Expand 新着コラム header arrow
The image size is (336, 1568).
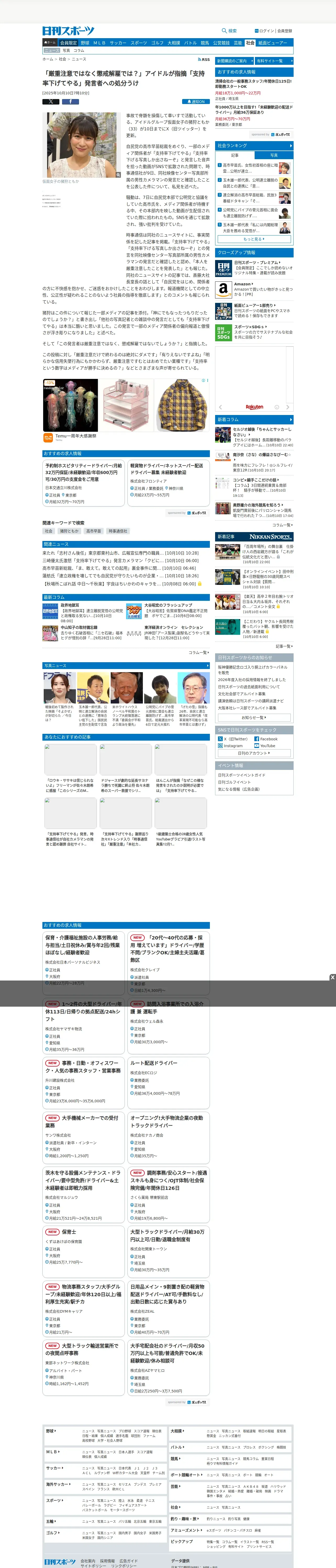coord(291,419)
